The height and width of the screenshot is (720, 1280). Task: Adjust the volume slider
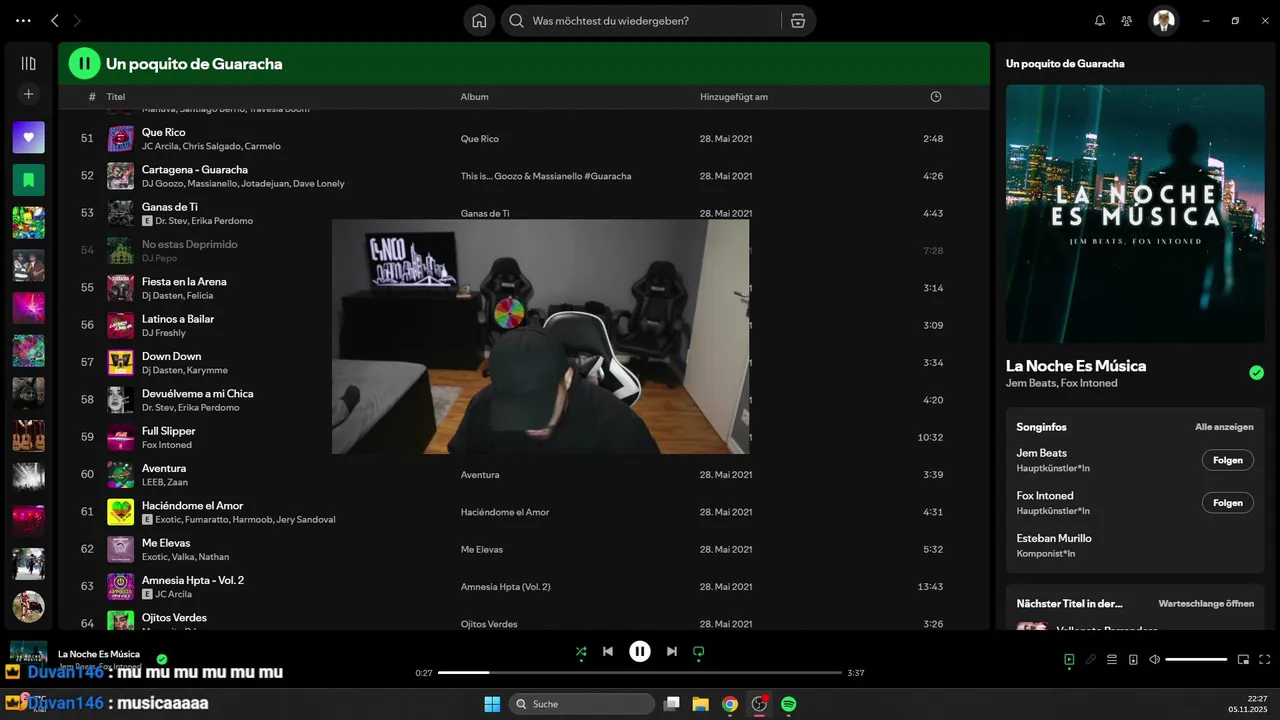coord(1196,660)
